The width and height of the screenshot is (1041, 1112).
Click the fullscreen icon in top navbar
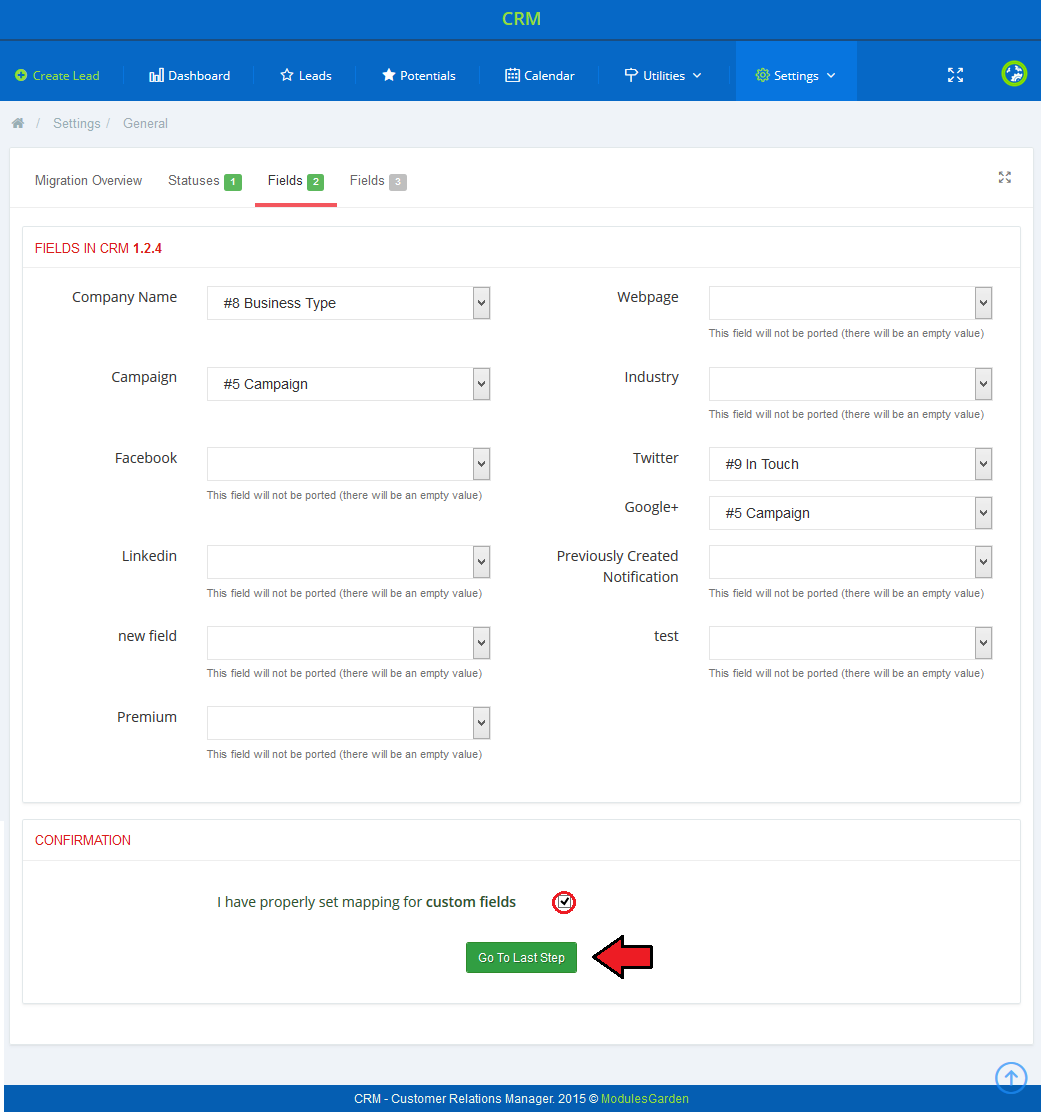[955, 75]
